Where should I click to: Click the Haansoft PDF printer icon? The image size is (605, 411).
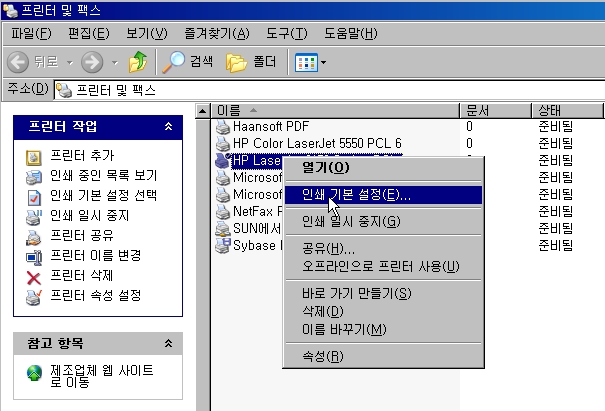[222, 127]
